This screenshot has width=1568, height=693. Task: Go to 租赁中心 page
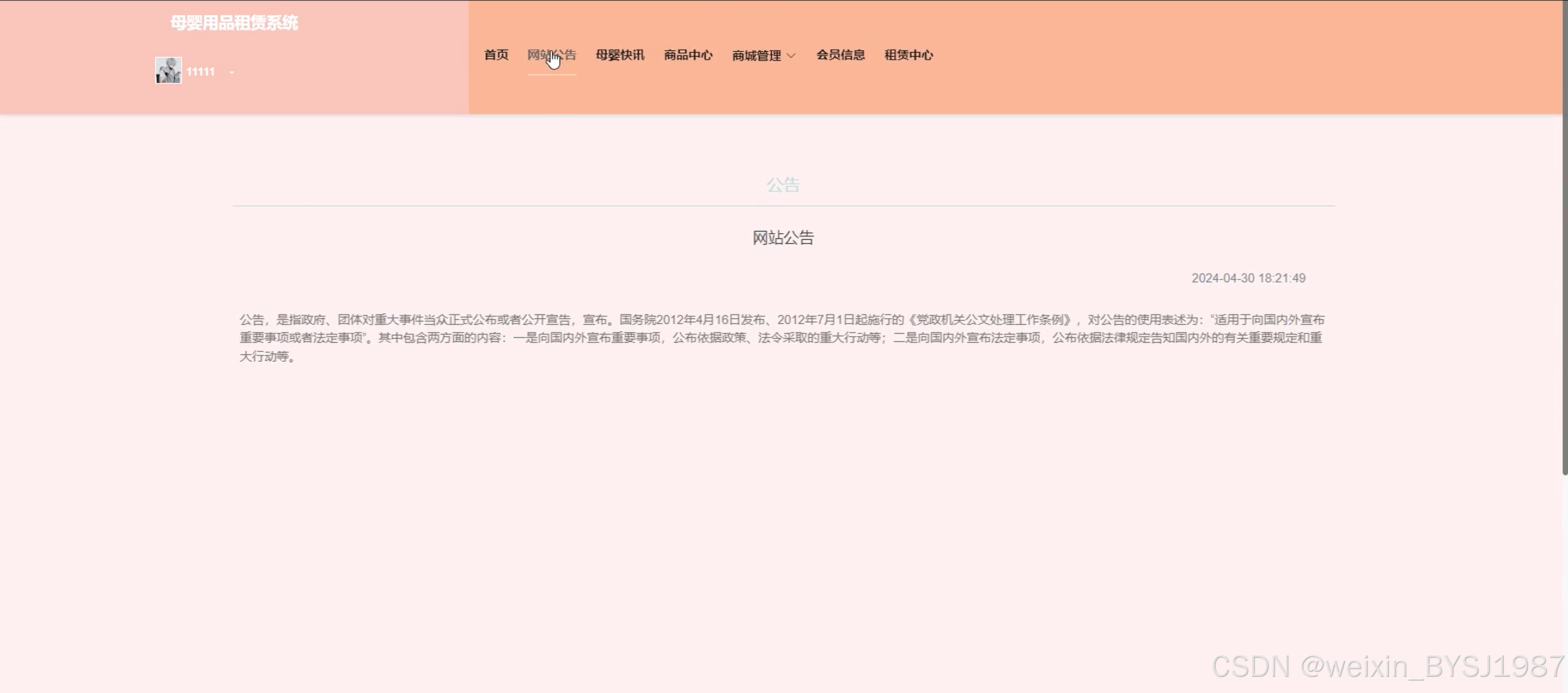coord(908,55)
